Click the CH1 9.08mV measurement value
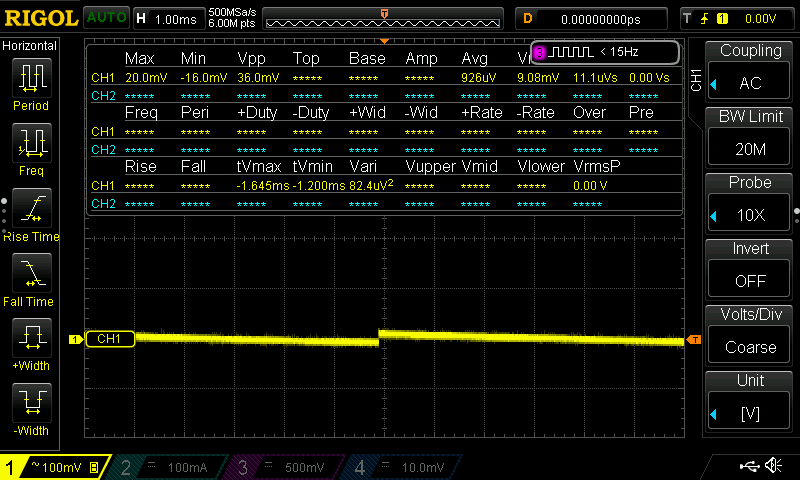The height and width of the screenshot is (480, 800). 538,78
